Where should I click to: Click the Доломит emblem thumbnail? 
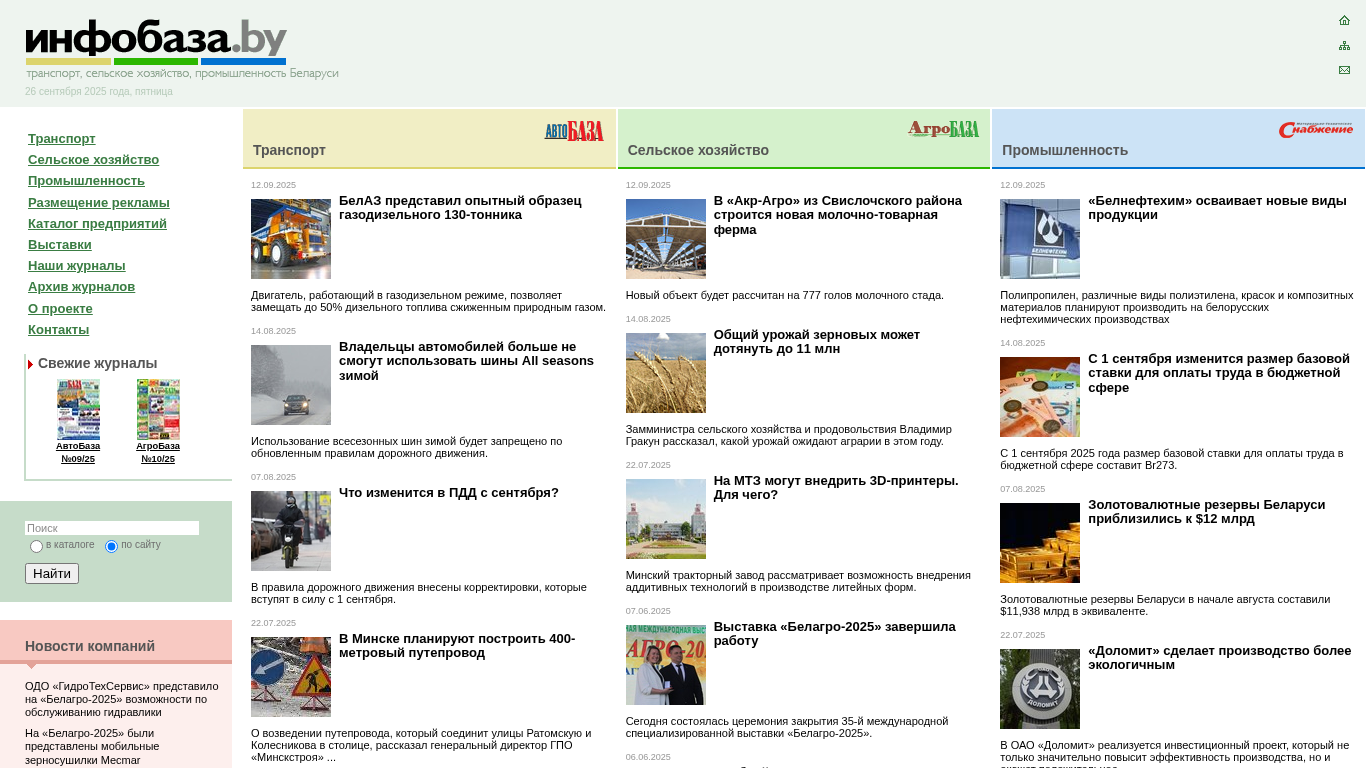[1040, 689]
